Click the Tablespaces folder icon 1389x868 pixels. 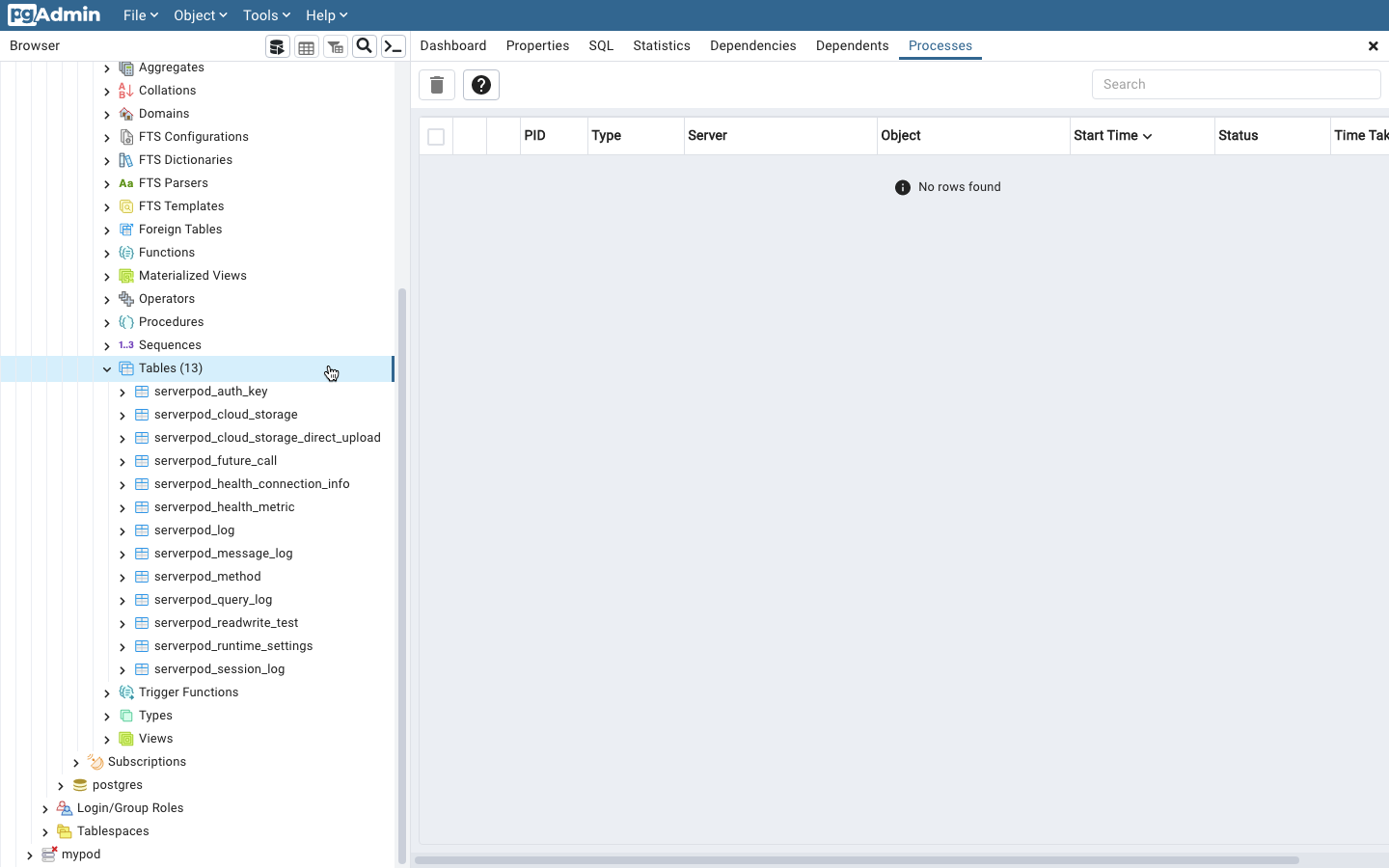tap(65, 831)
